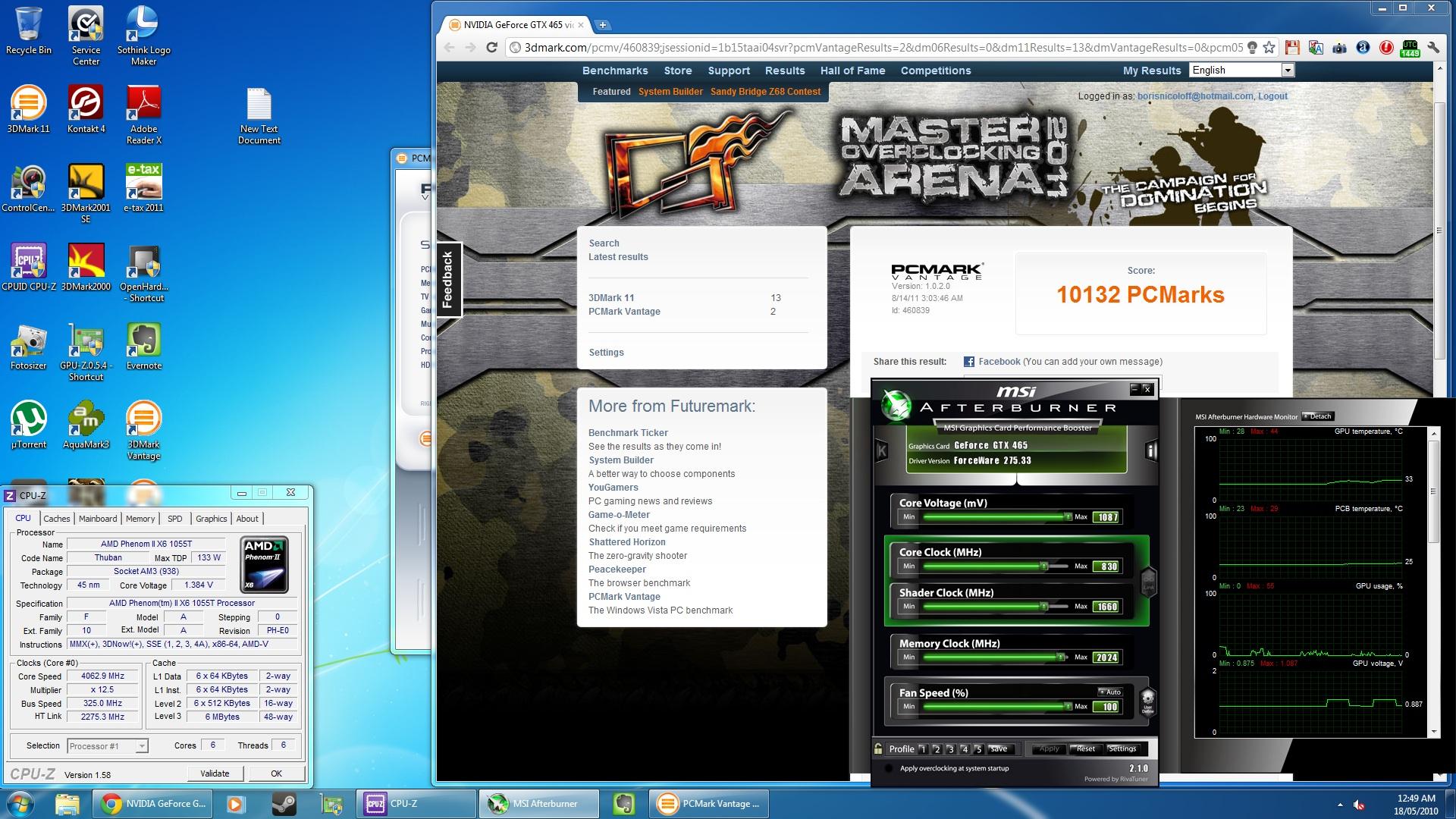Open 3DMark 11 desktop shortcut

pyautogui.click(x=29, y=110)
